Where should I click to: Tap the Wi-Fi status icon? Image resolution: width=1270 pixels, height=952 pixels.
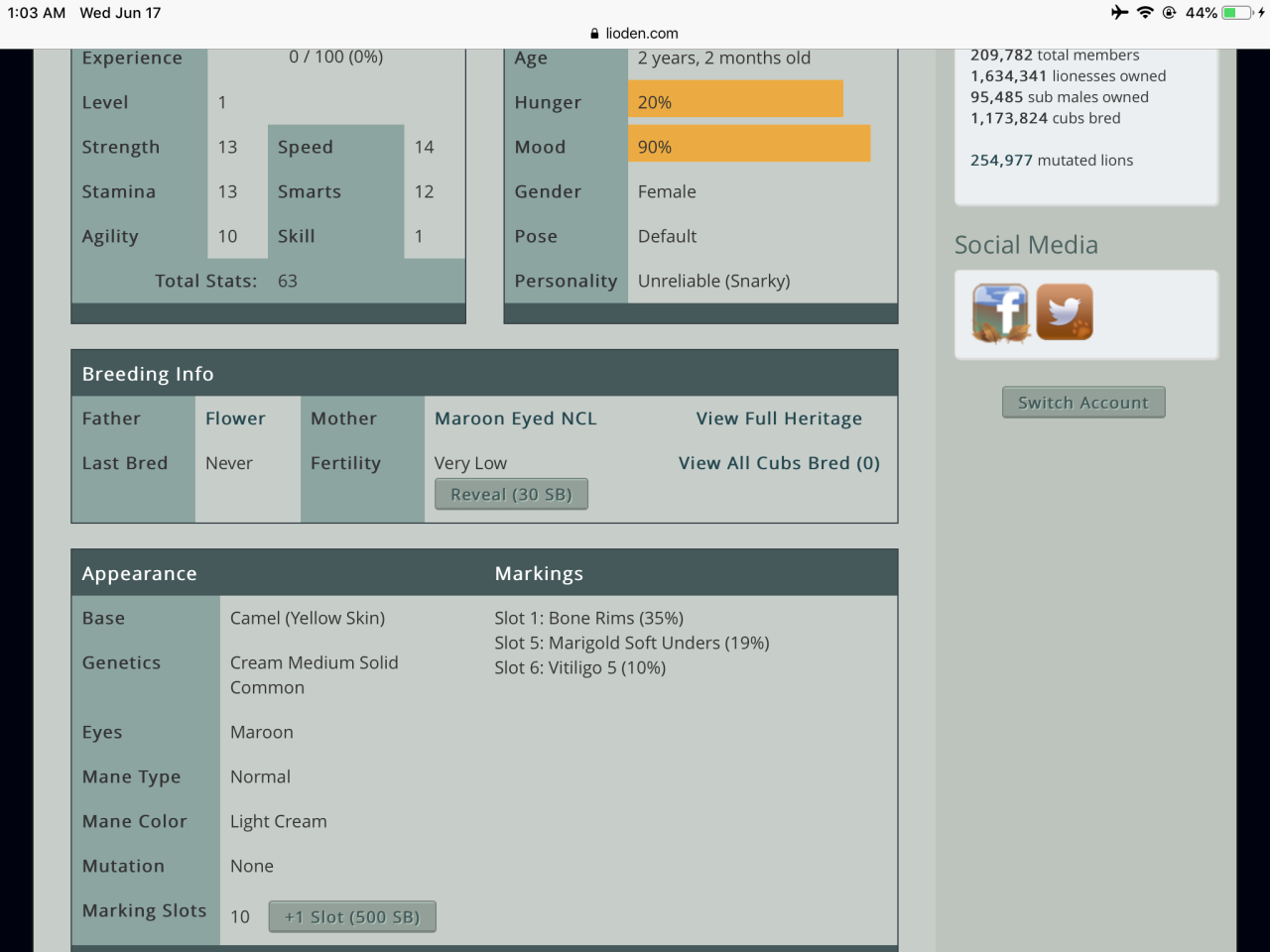(x=1145, y=13)
